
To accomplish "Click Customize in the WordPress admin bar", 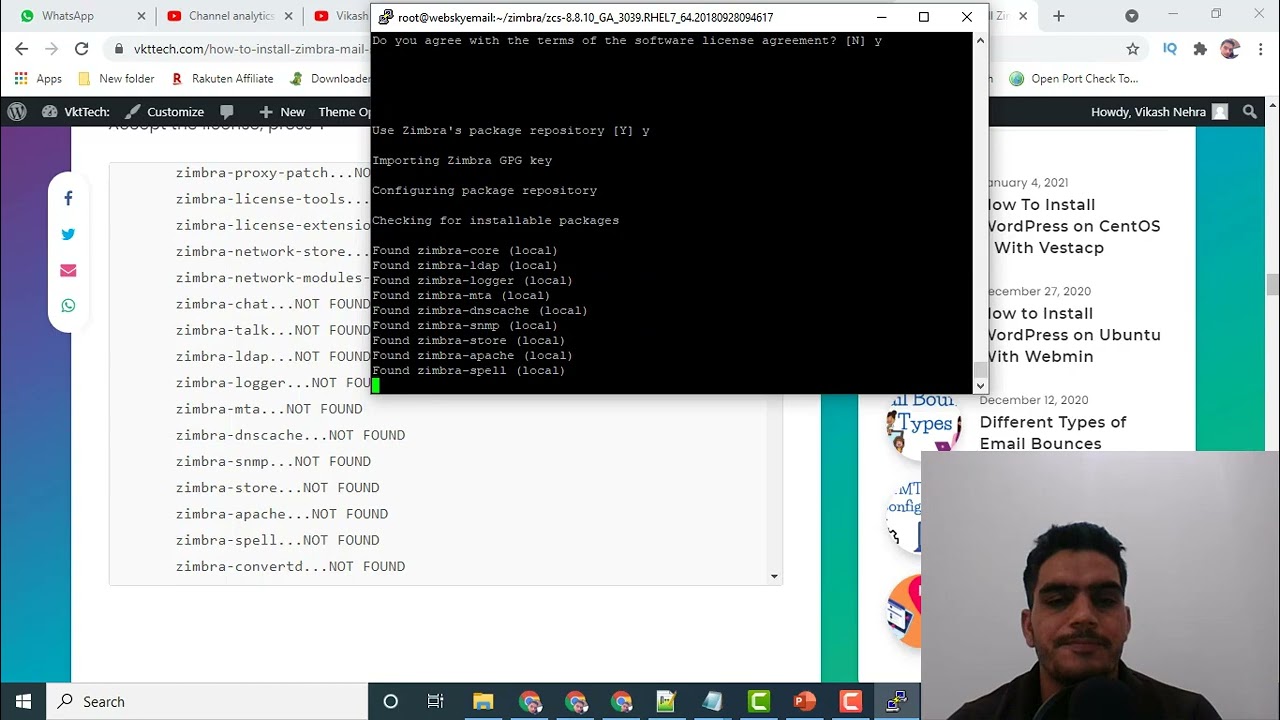I will (x=164, y=112).
